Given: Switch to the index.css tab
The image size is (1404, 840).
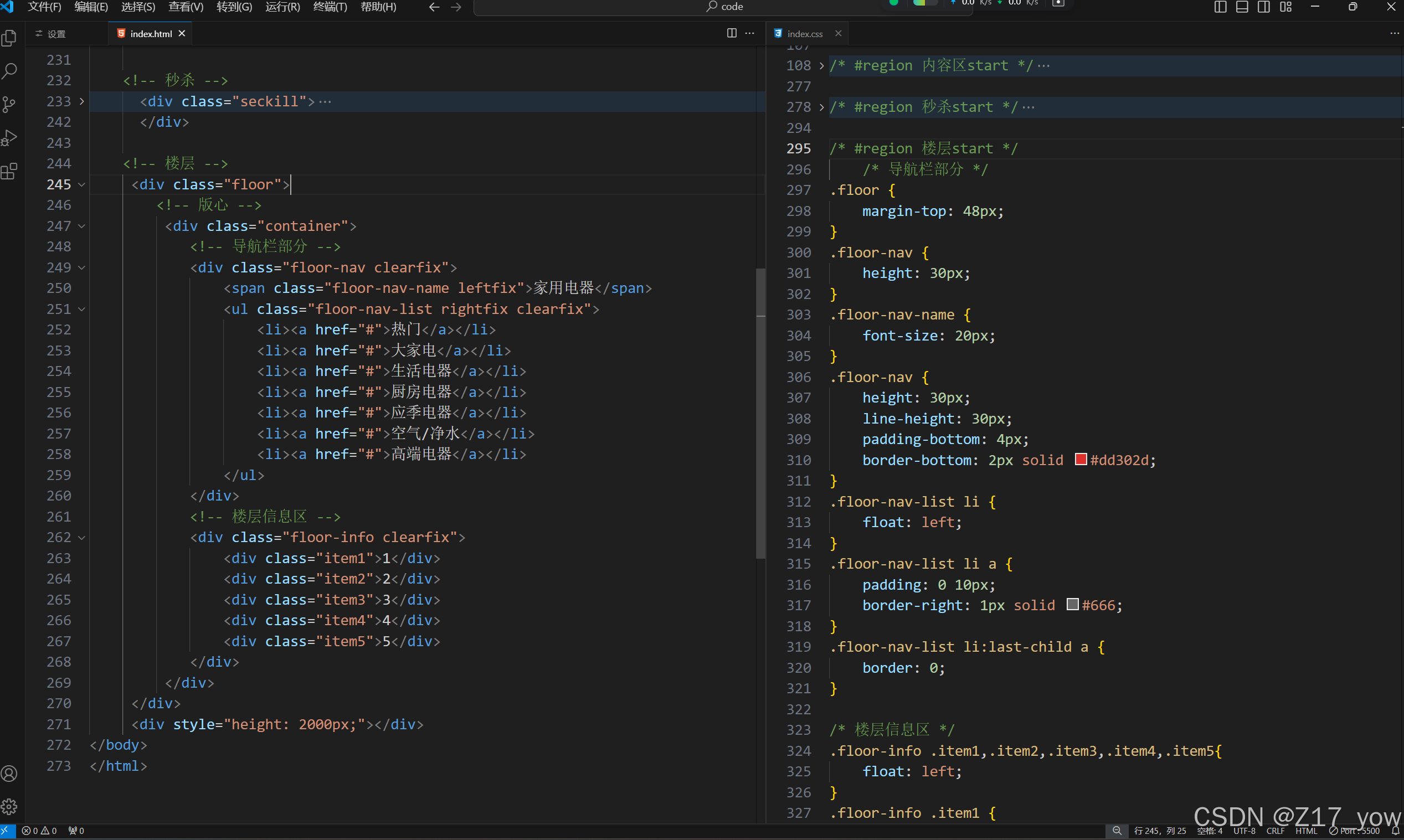Looking at the screenshot, I should (x=805, y=34).
